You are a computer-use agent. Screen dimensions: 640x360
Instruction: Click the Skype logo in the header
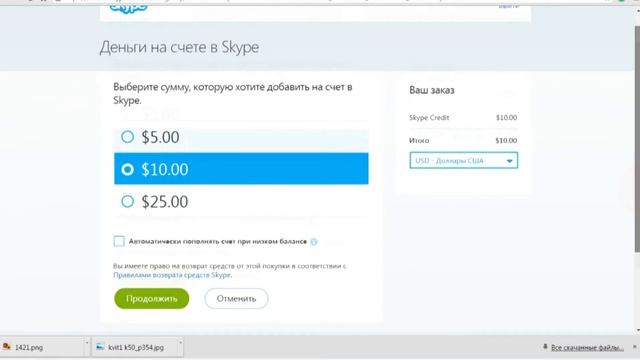128,9
